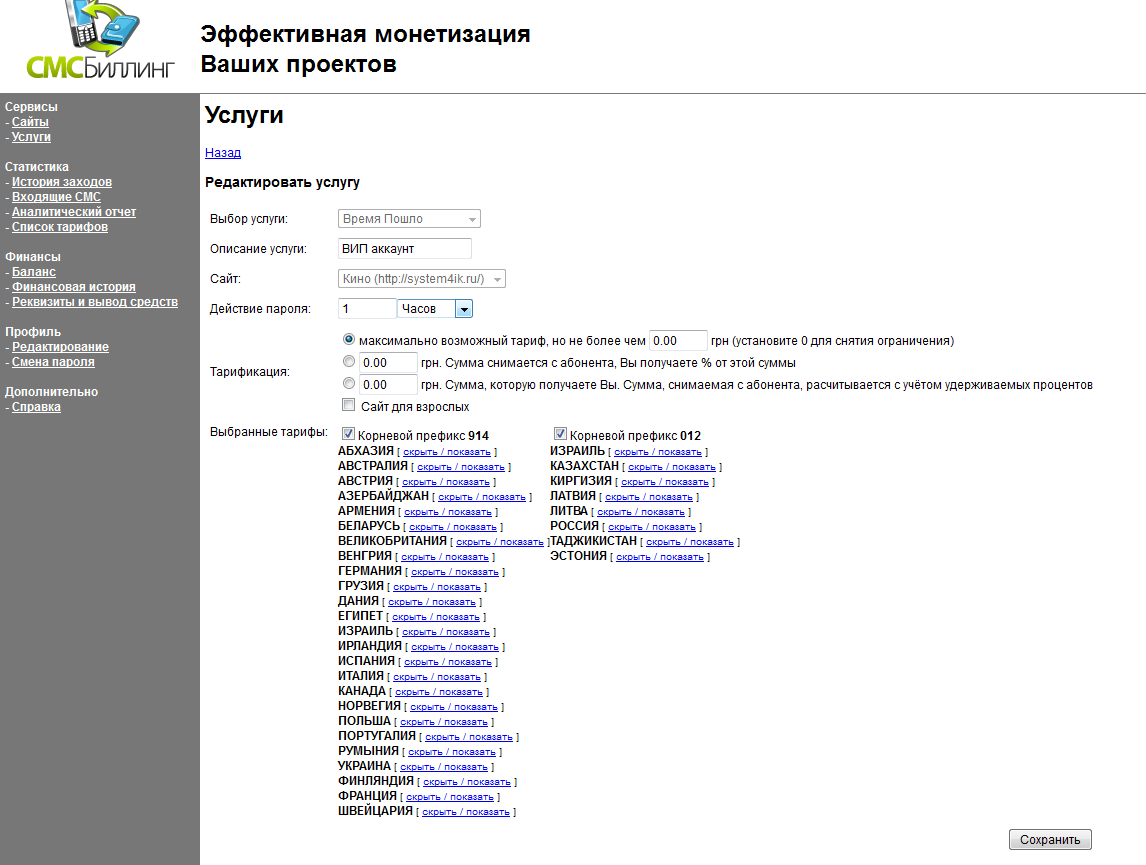The height and width of the screenshot is (865, 1146).
Task: Focus the amount field for Сумма снимается с абонента
Action: coord(389,362)
